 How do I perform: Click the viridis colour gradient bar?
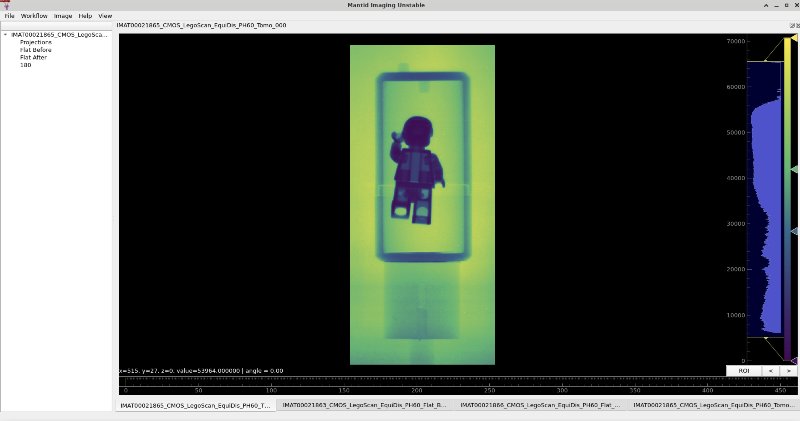(x=787, y=199)
